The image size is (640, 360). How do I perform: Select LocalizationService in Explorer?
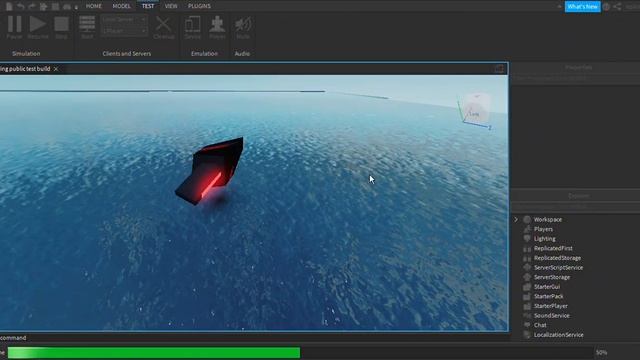coord(558,335)
